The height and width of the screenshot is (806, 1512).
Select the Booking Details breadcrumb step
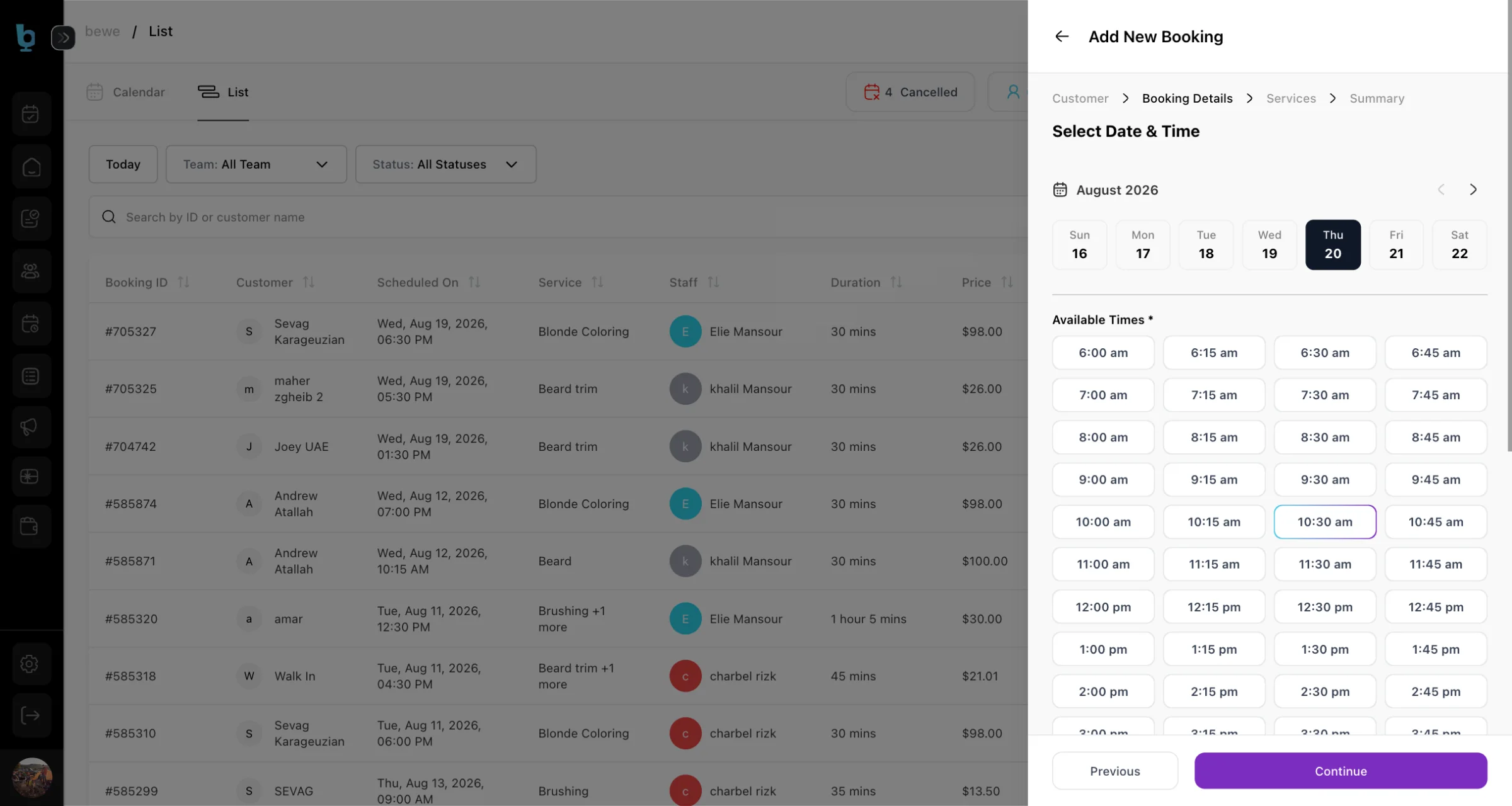pyautogui.click(x=1187, y=98)
